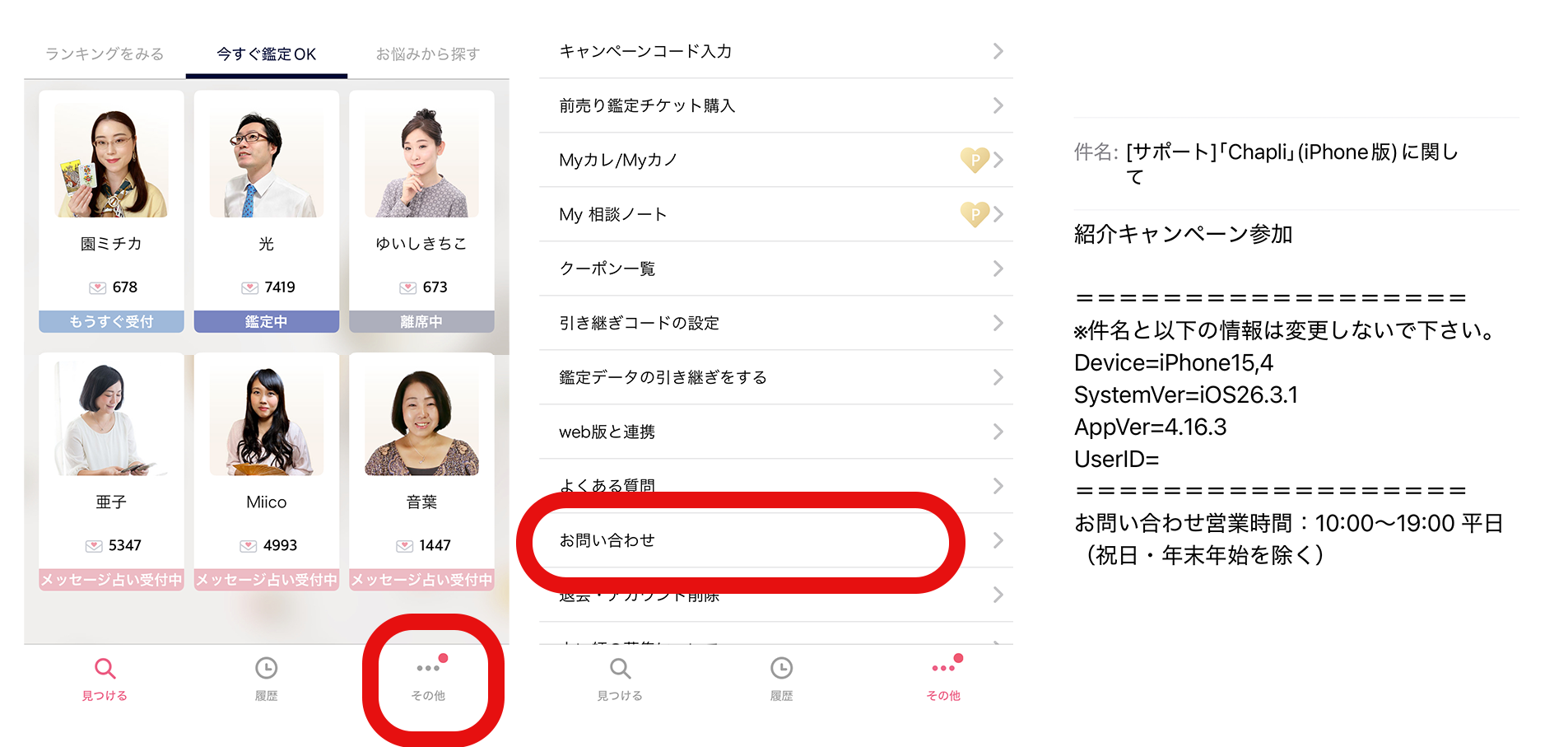Open 前売り鑑定チケット購入 menu entry
The width and height of the screenshot is (1568, 747).
point(775,105)
